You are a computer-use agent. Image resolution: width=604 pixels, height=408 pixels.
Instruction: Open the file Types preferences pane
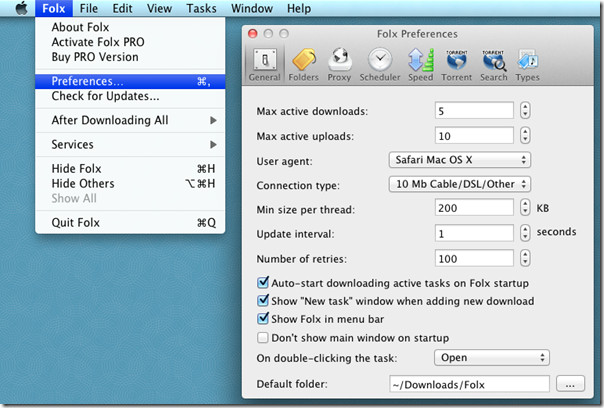pyautogui.click(x=527, y=65)
